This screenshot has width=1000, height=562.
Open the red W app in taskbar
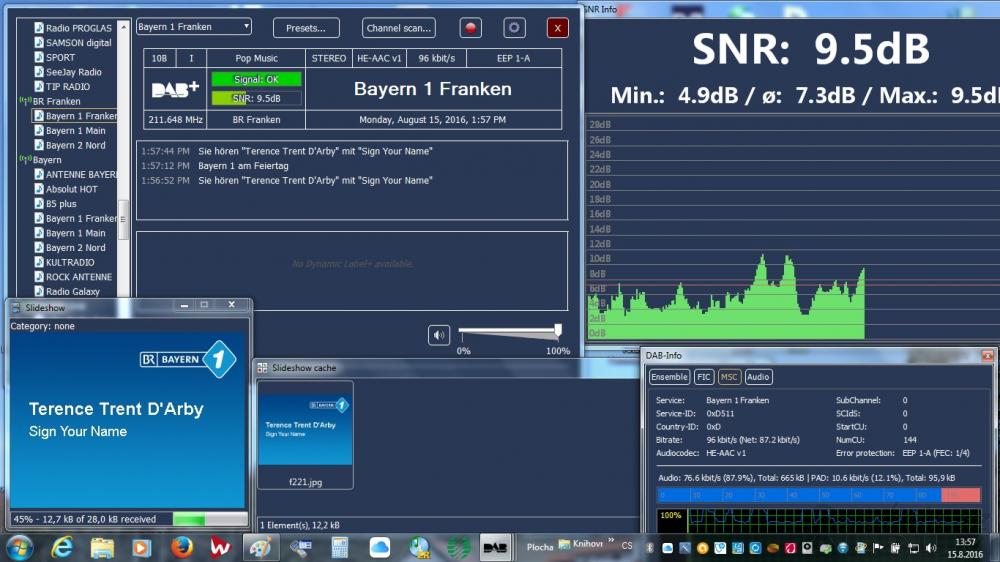point(221,547)
